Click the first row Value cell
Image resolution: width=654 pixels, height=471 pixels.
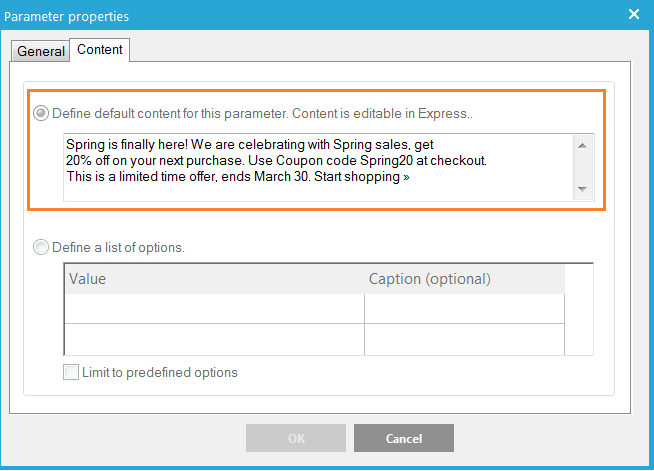tap(214, 309)
